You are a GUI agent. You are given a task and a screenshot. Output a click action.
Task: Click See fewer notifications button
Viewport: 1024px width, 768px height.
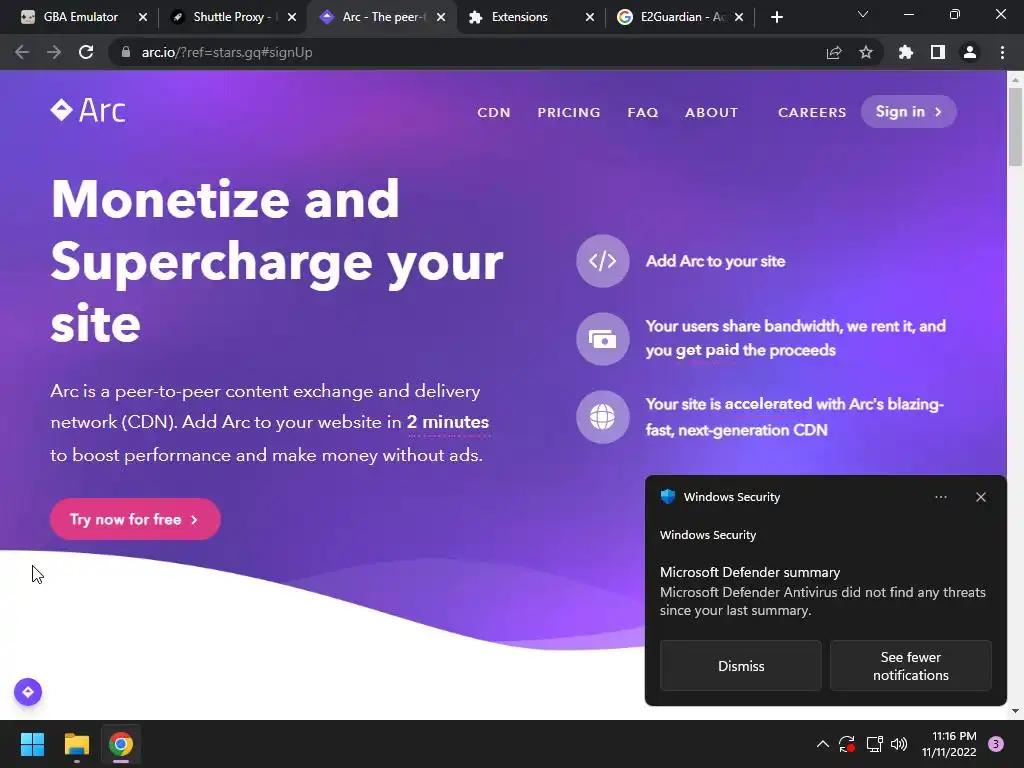click(x=910, y=665)
